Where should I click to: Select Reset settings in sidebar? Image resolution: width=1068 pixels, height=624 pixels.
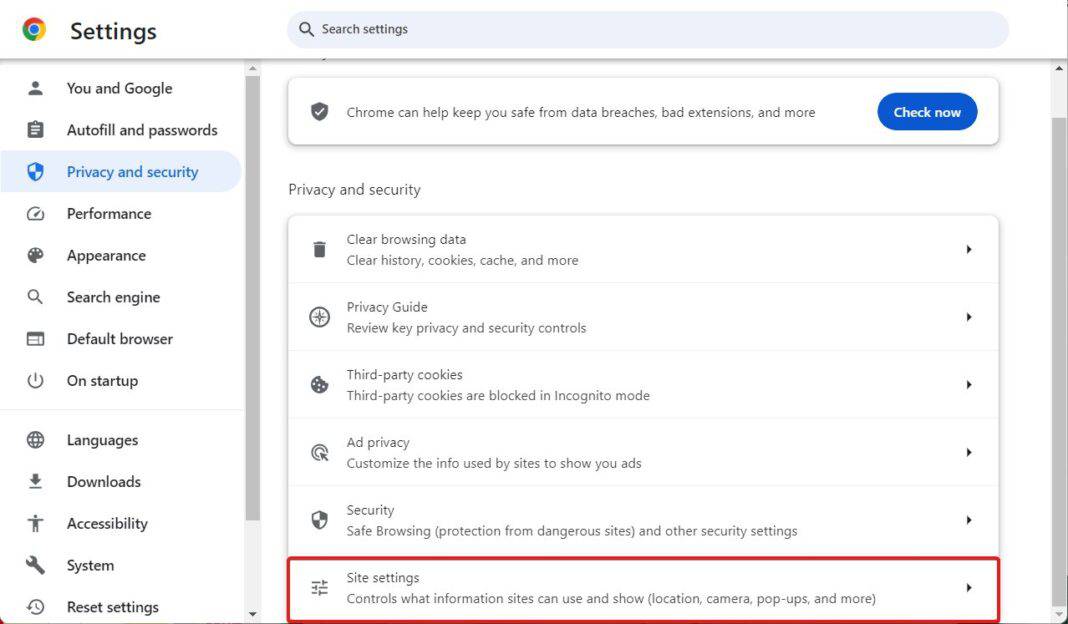113,607
